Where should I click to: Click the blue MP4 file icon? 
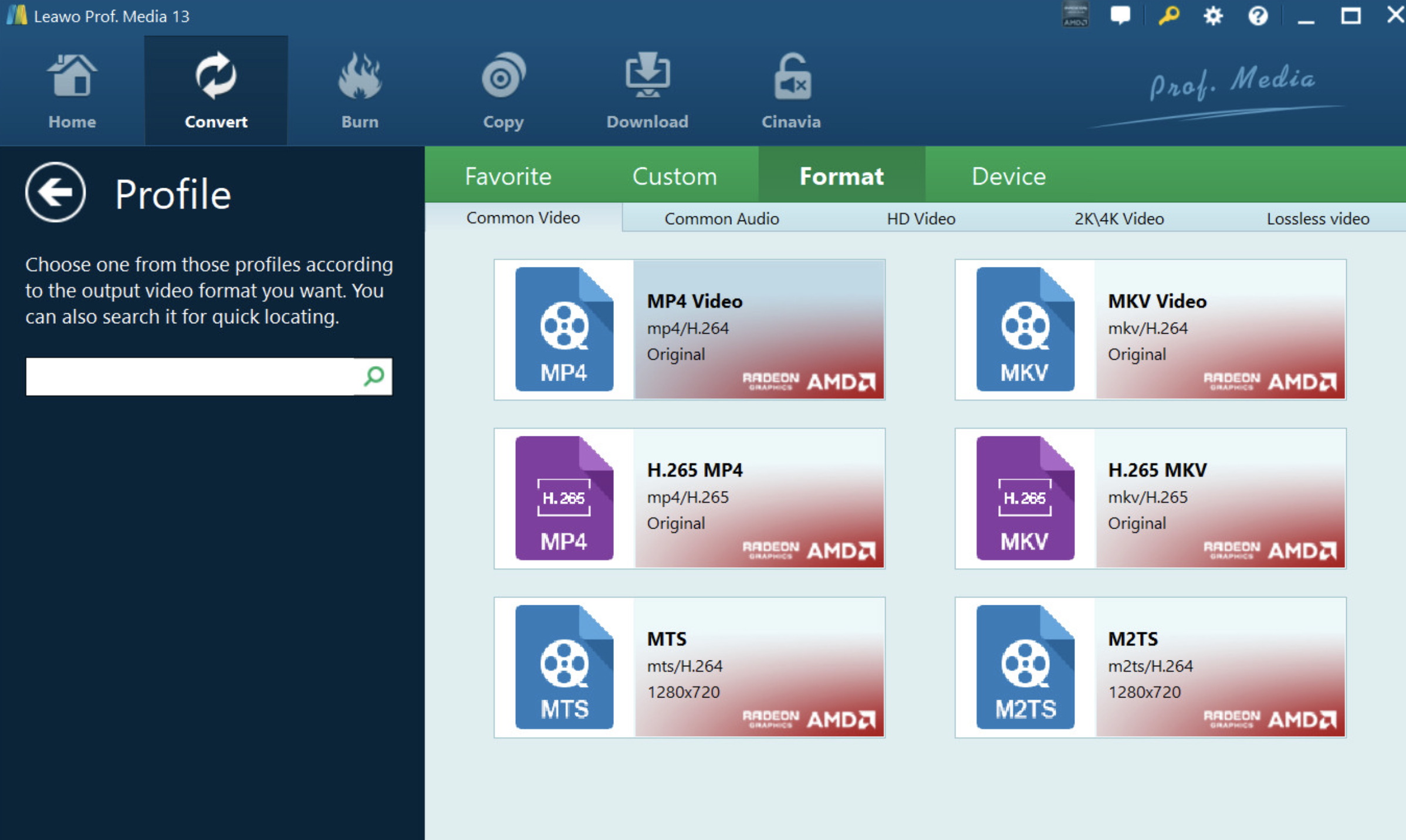(x=565, y=329)
